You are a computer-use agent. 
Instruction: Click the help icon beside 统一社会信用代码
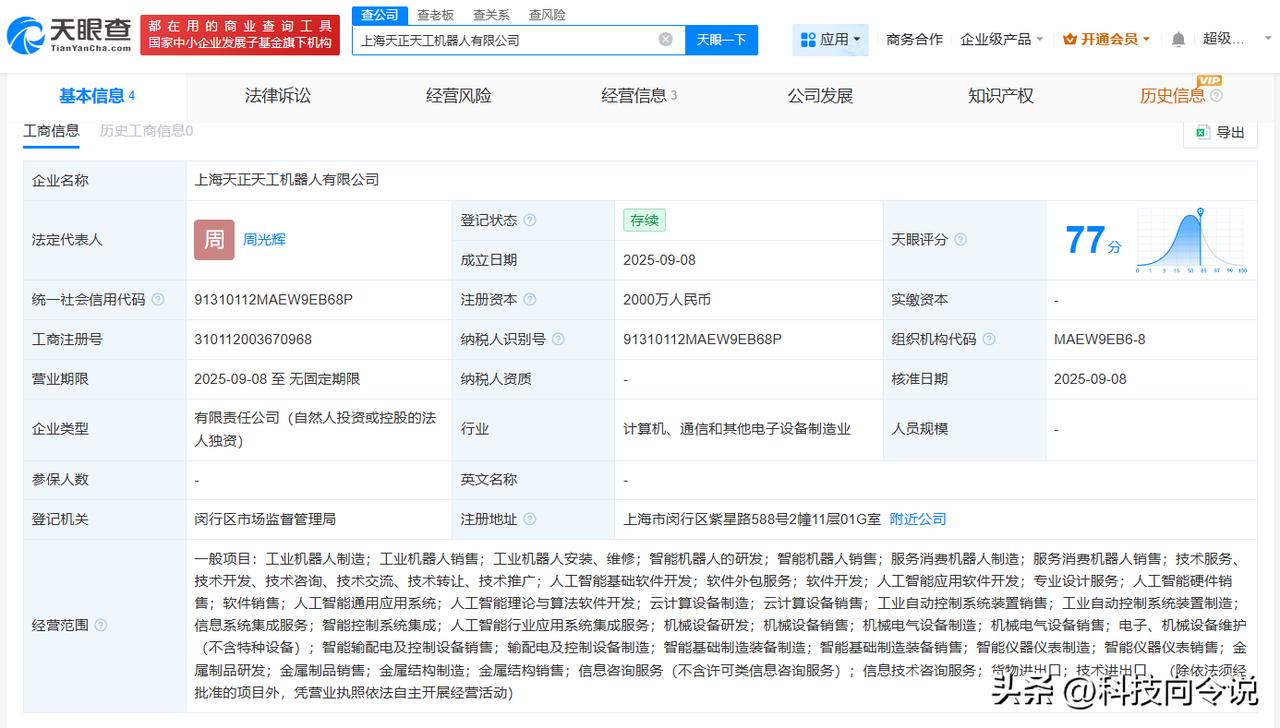point(158,299)
